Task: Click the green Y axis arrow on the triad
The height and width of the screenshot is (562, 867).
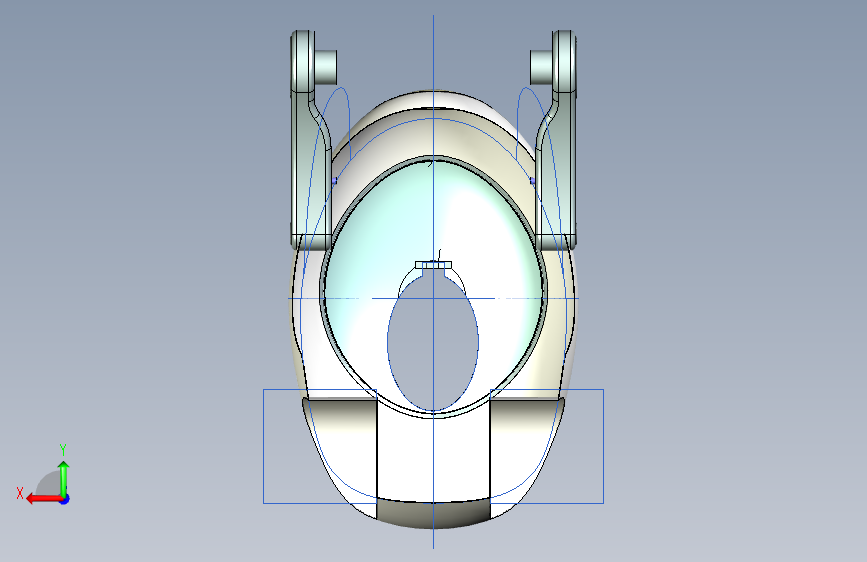Action: [64, 479]
